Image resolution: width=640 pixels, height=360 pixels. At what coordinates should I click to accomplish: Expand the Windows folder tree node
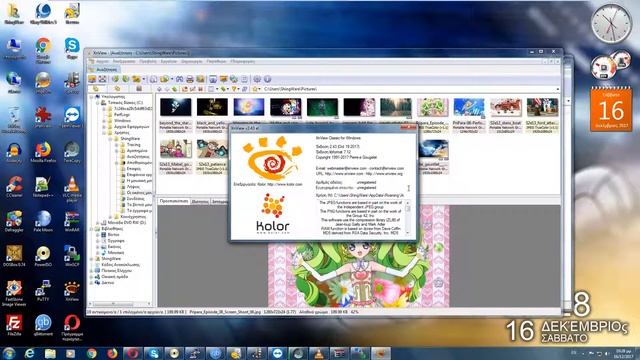104,121
